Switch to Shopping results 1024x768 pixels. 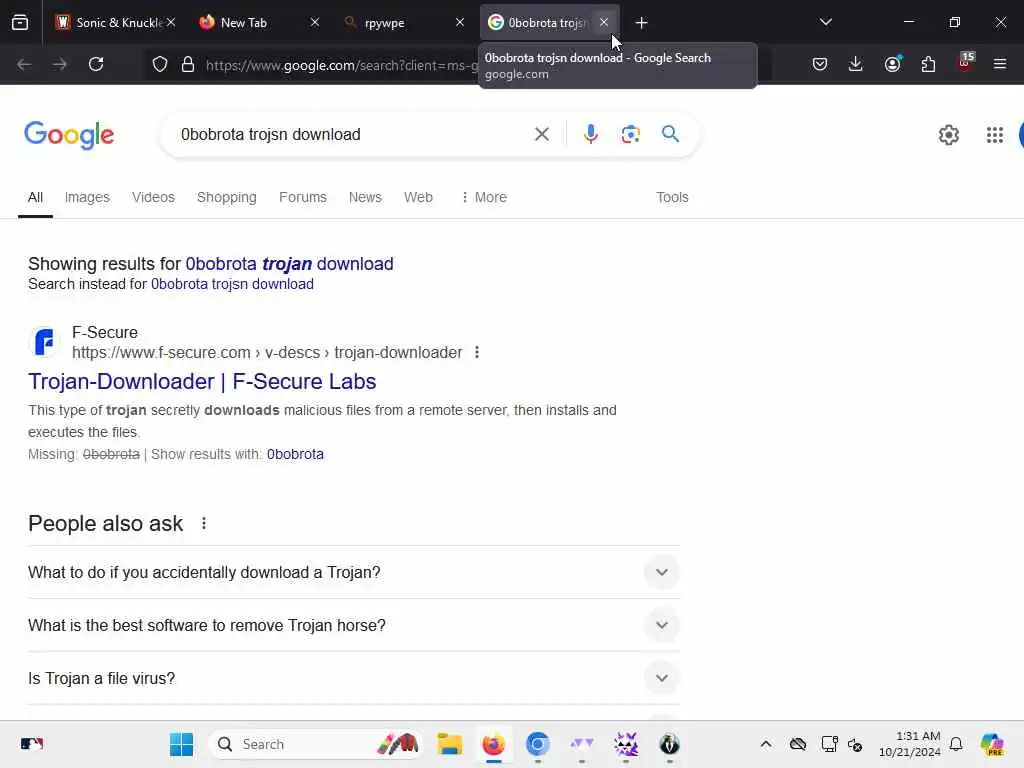(227, 197)
